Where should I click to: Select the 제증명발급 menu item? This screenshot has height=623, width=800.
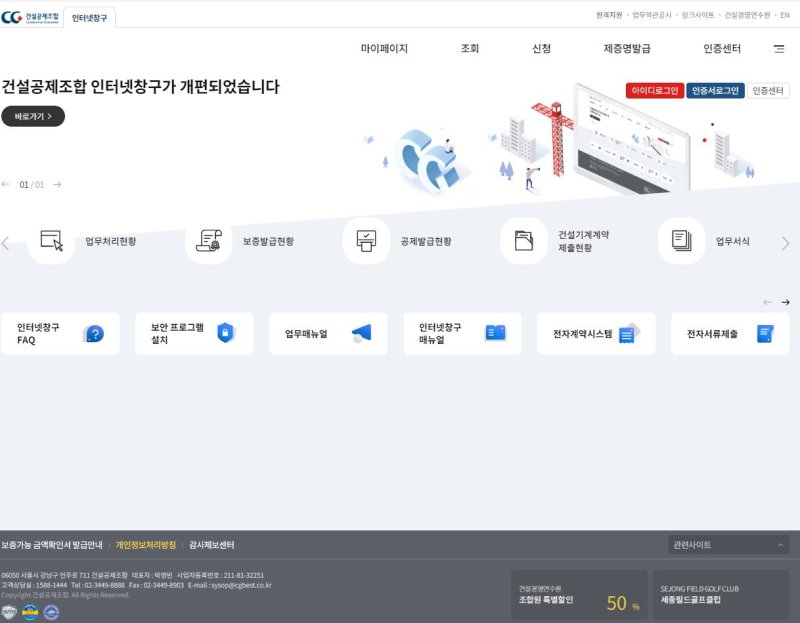(x=627, y=49)
